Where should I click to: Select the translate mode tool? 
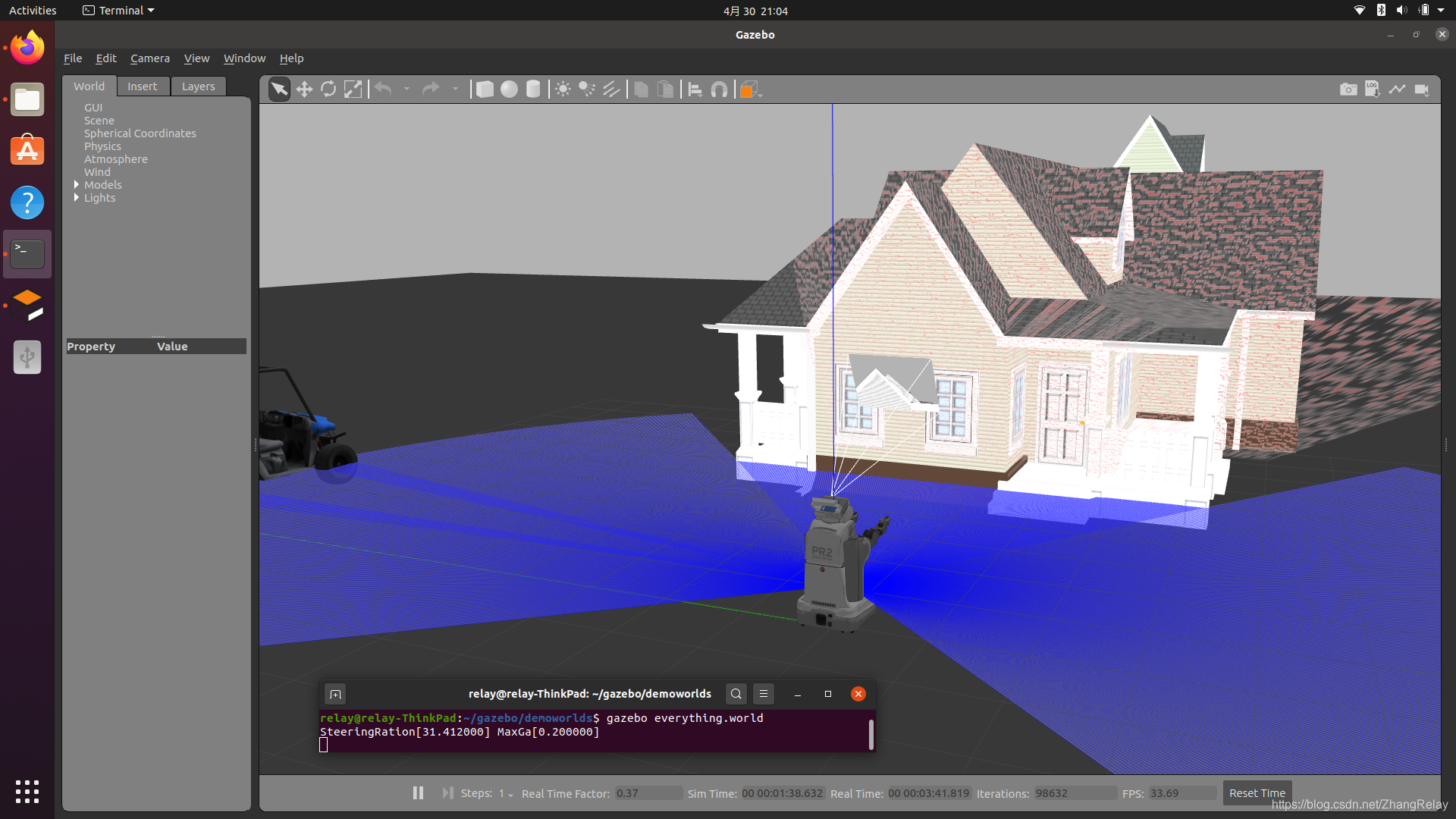click(x=304, y=89)
